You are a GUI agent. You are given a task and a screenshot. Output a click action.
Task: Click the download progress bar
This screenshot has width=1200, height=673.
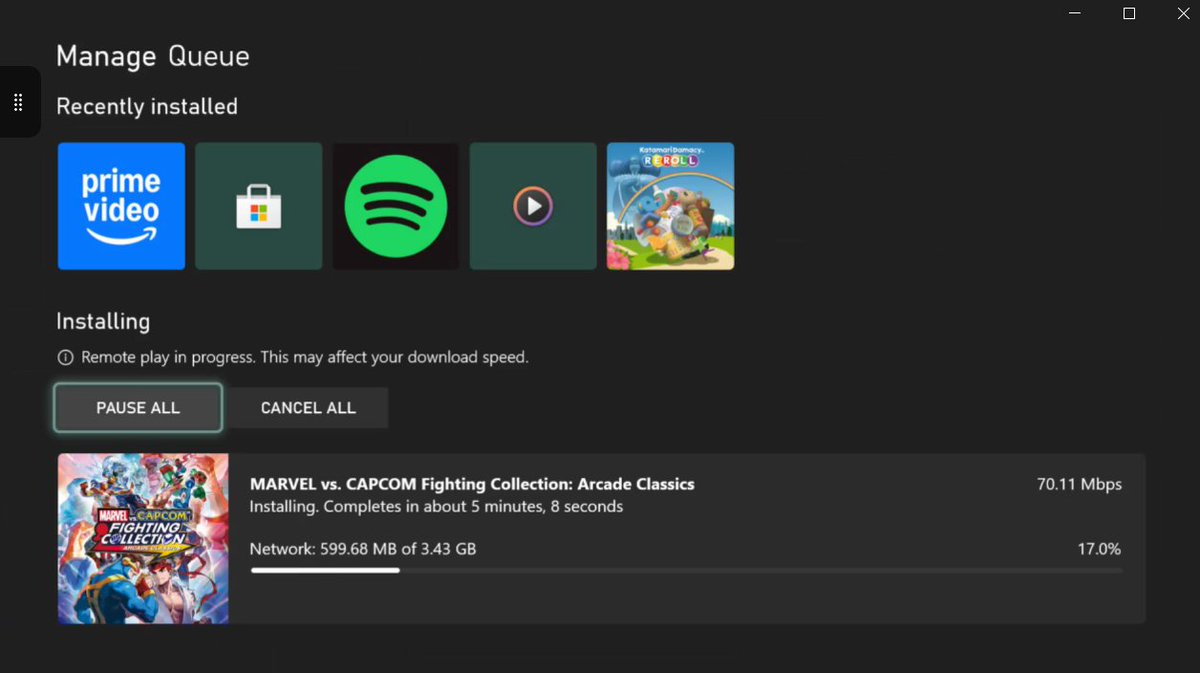point(686,570)
